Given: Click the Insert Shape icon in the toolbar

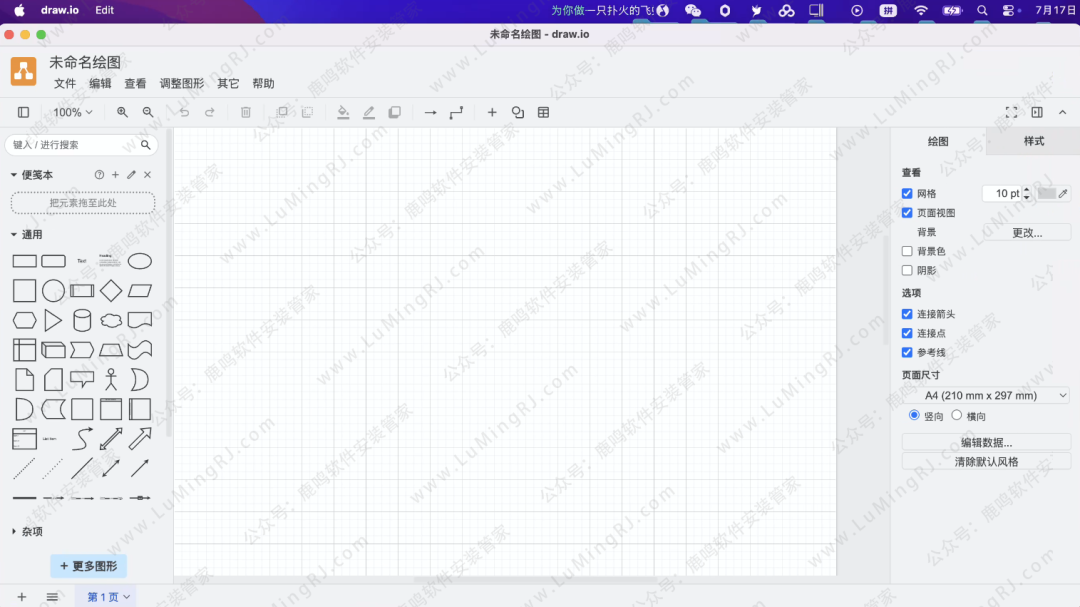Looking at the screenshot, I should [x=517, y=112].
